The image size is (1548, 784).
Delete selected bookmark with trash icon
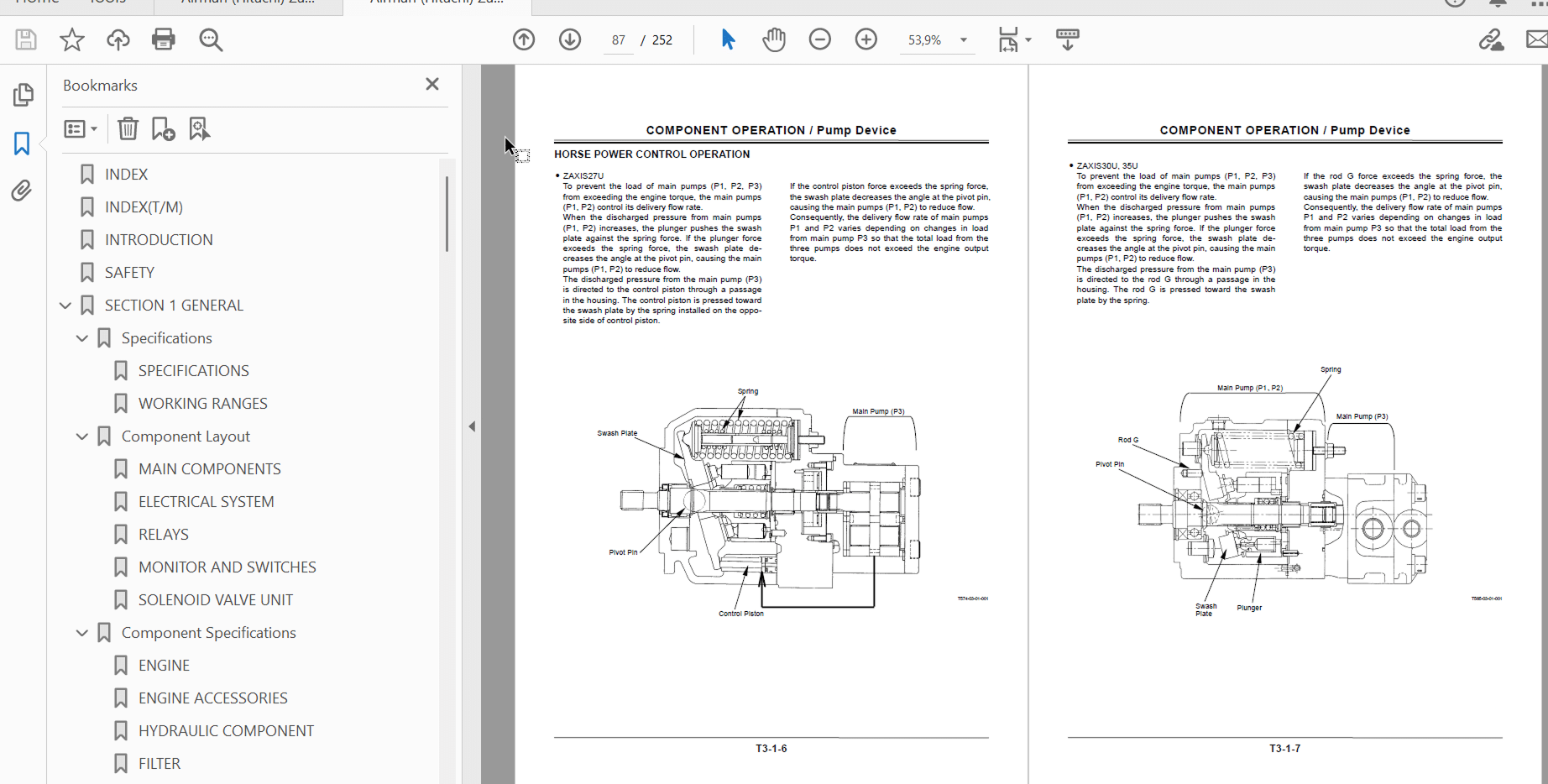click(128, 128)
